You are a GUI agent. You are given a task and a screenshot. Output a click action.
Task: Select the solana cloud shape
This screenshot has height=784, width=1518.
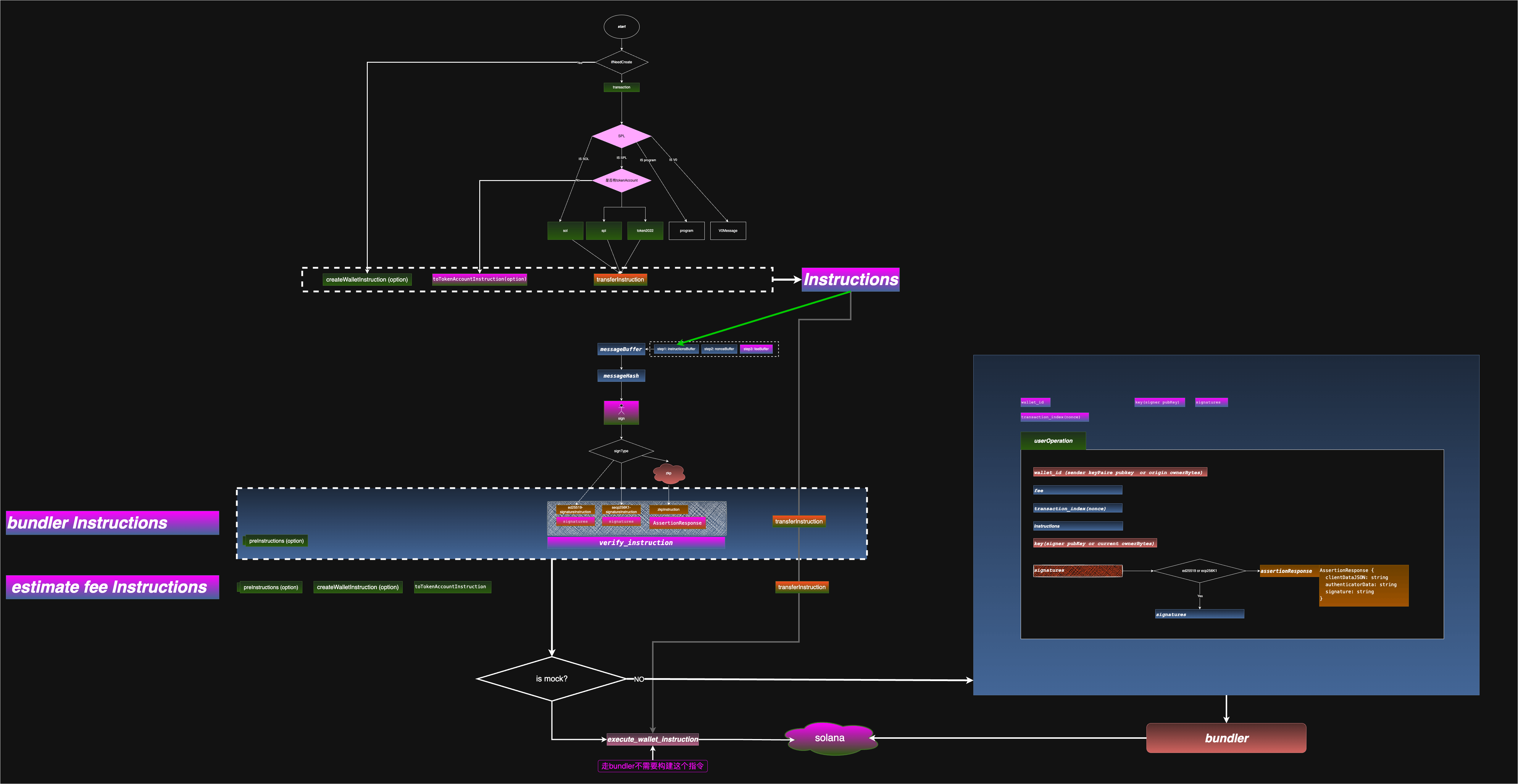click(x=830, y=738)
